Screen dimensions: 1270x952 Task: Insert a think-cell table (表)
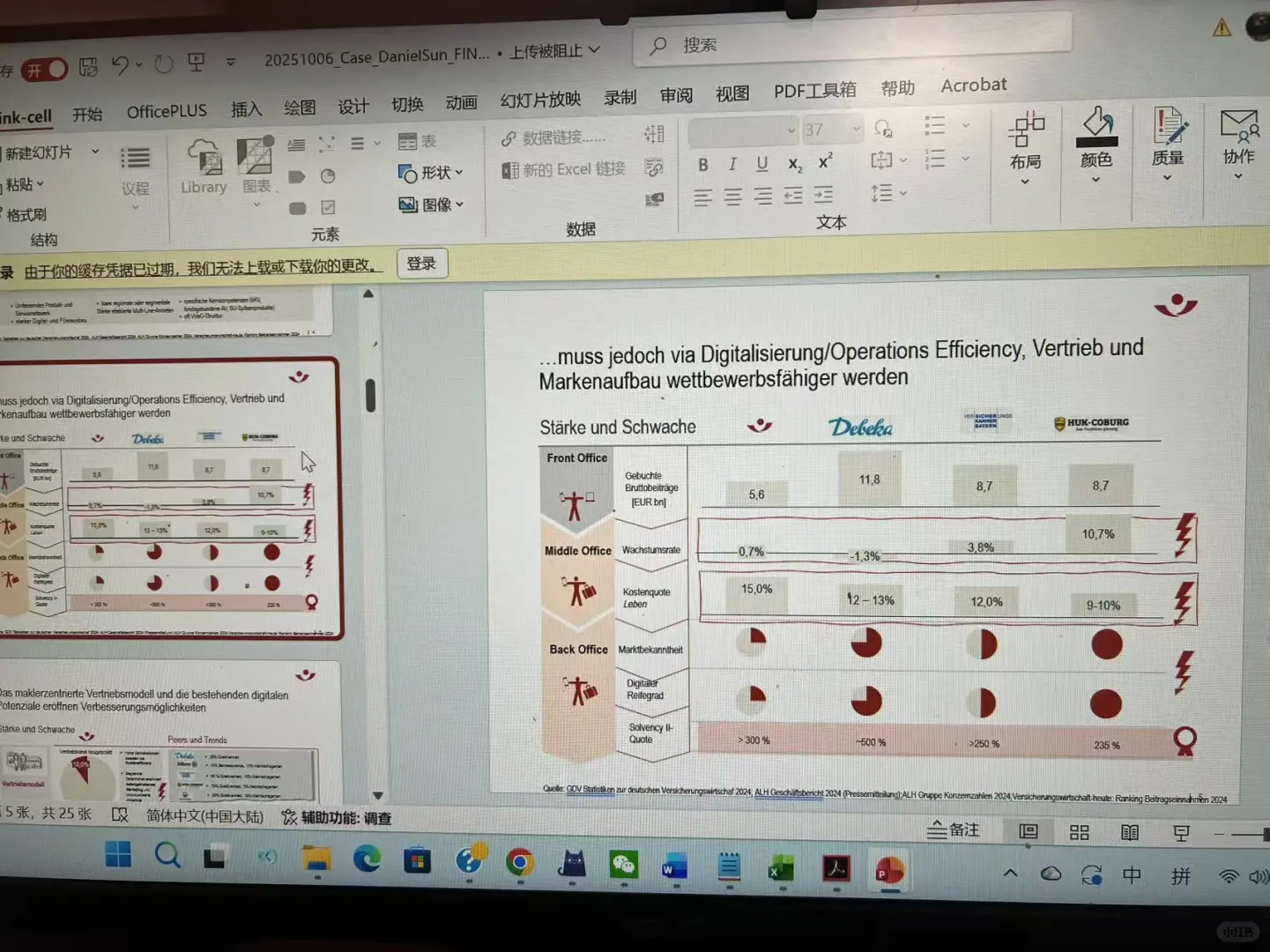pos(417,141)
